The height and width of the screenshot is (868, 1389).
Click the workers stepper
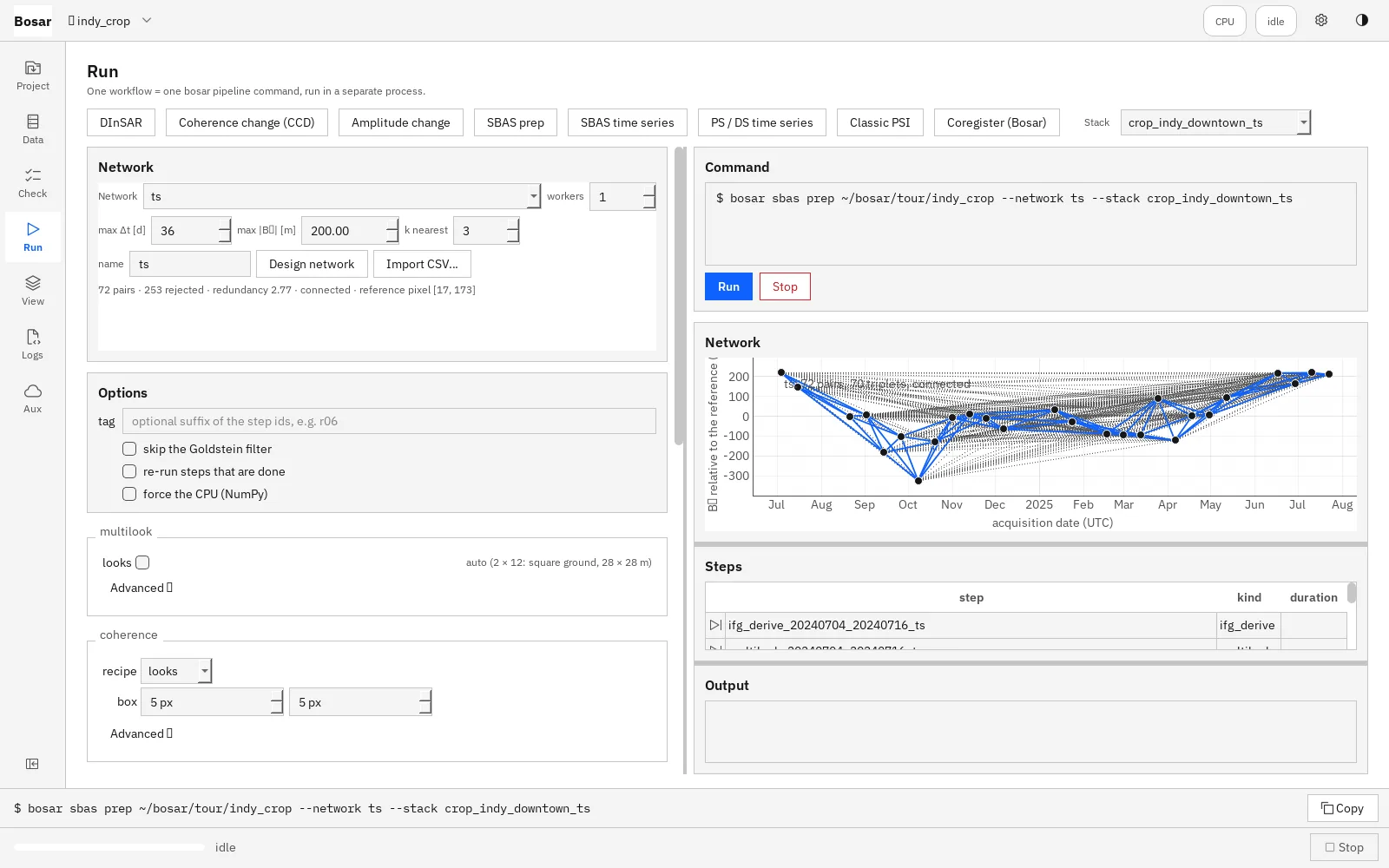click(622, 196)
